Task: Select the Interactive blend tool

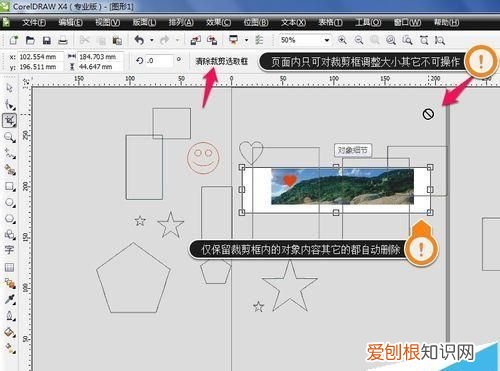Action: (10, 284)
